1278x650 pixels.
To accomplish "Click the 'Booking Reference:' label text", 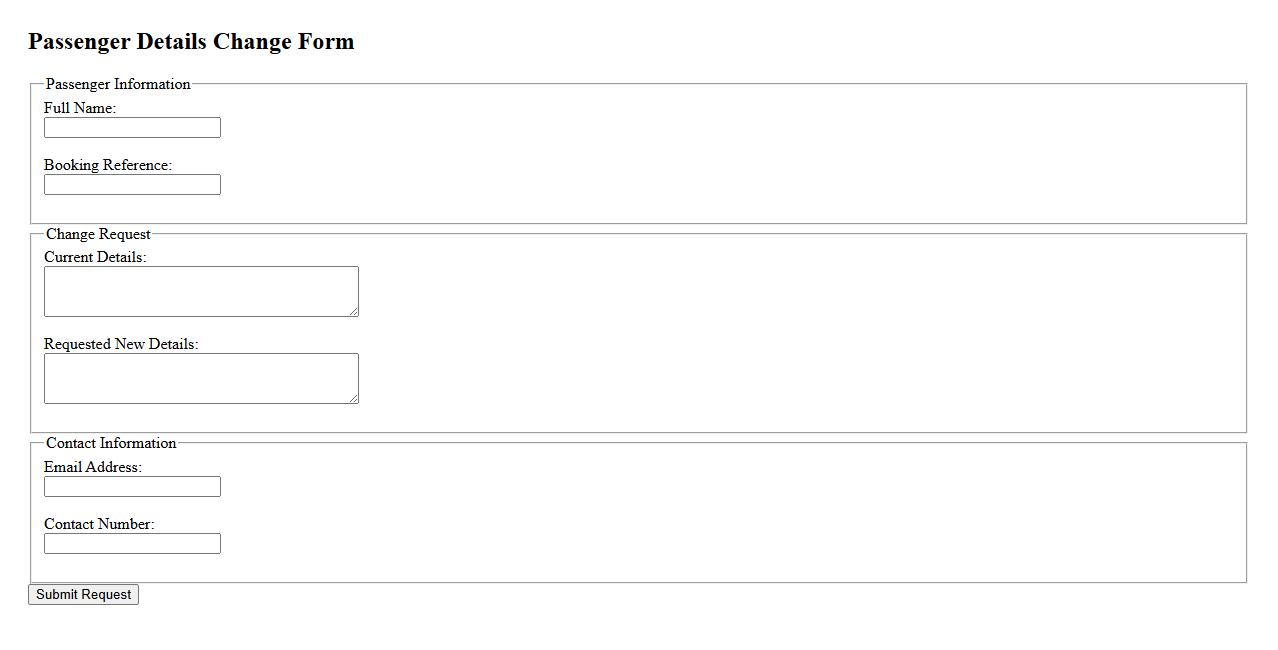I will 108,165.
